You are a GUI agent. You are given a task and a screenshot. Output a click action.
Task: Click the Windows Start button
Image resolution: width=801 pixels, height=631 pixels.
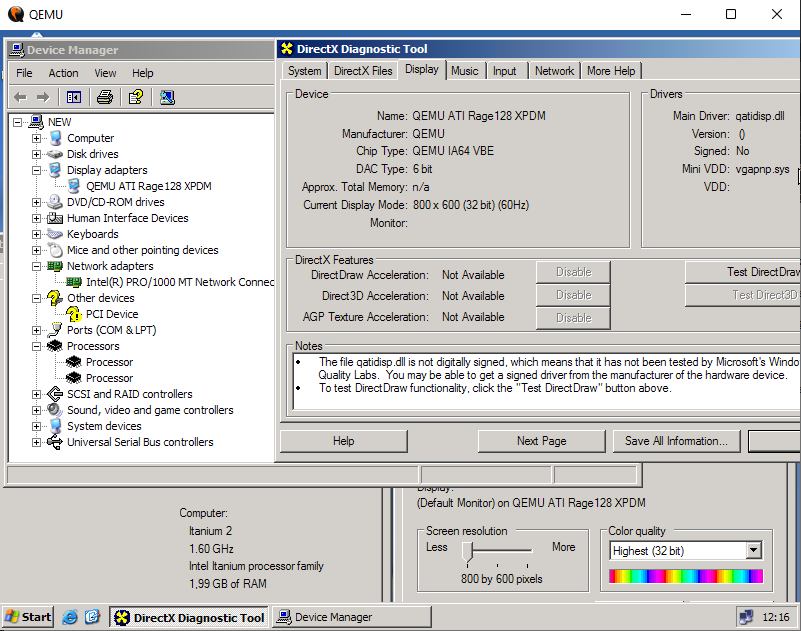coord(28,617)
